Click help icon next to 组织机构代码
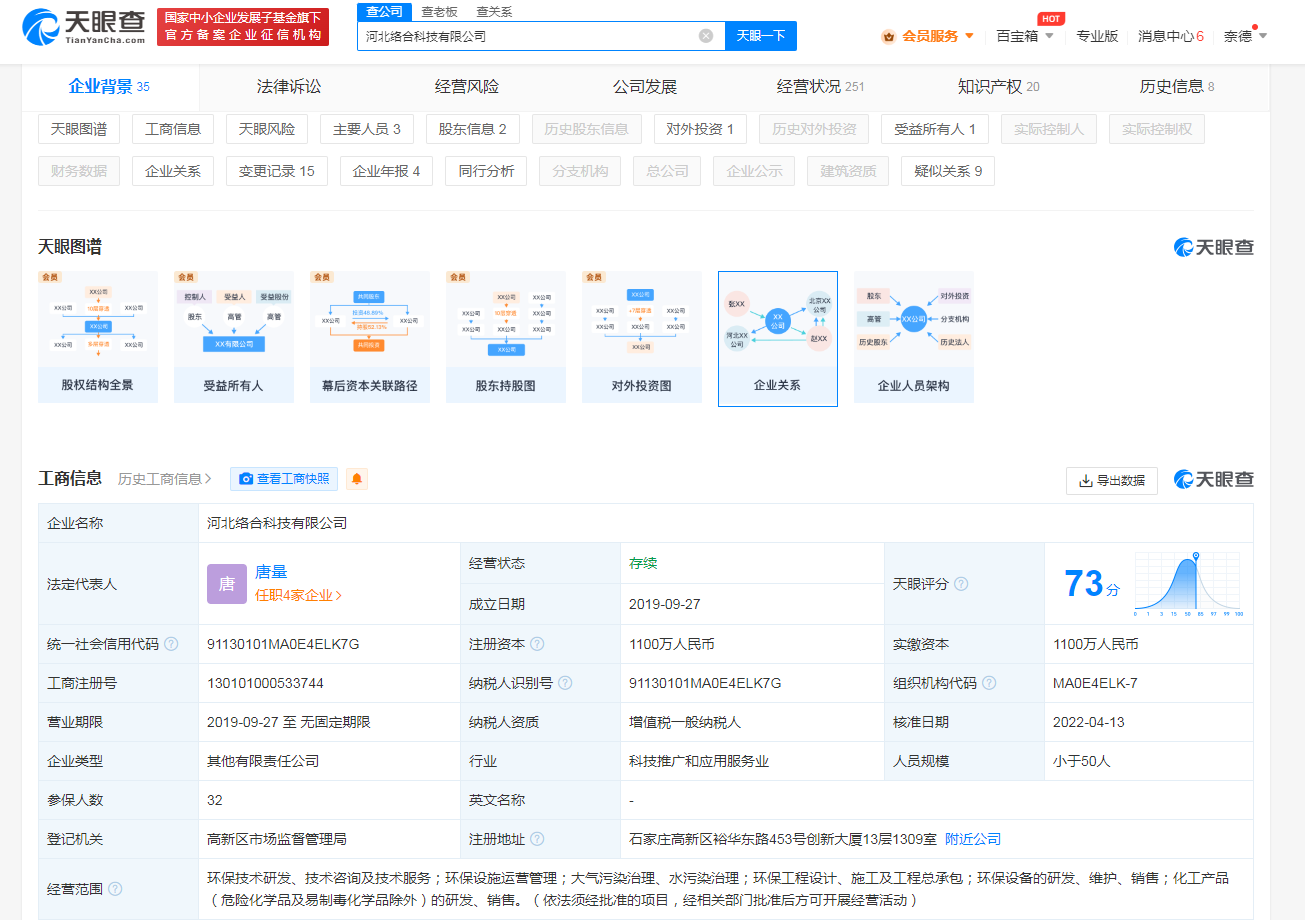This screenshot has width=1305, height=920. [x=989, y=683]
